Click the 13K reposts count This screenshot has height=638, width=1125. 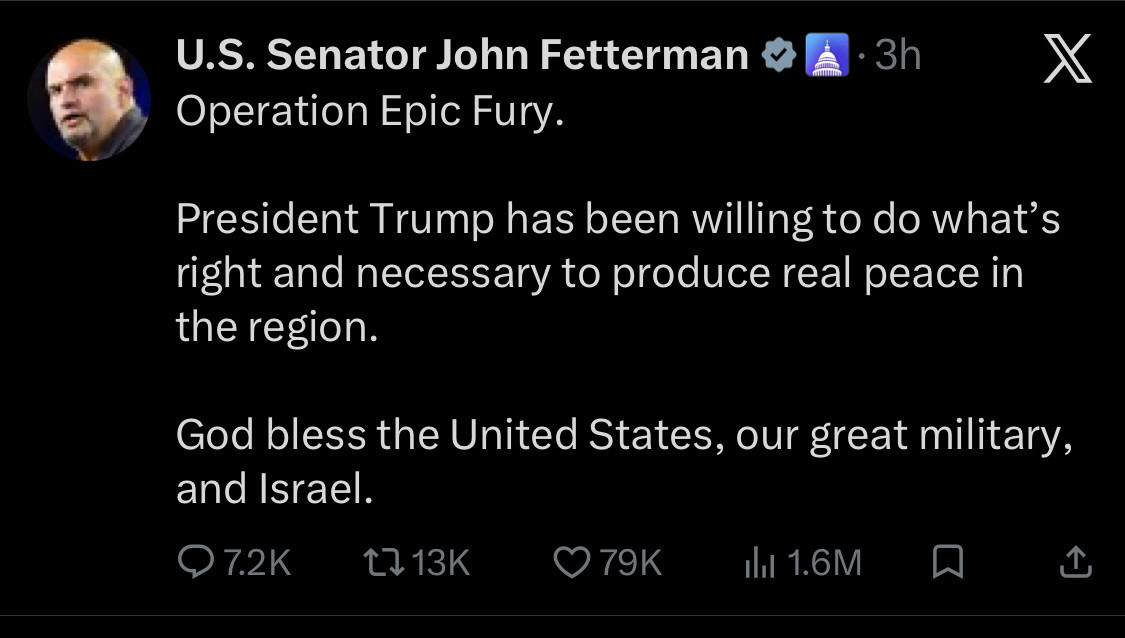pos(440,563)
